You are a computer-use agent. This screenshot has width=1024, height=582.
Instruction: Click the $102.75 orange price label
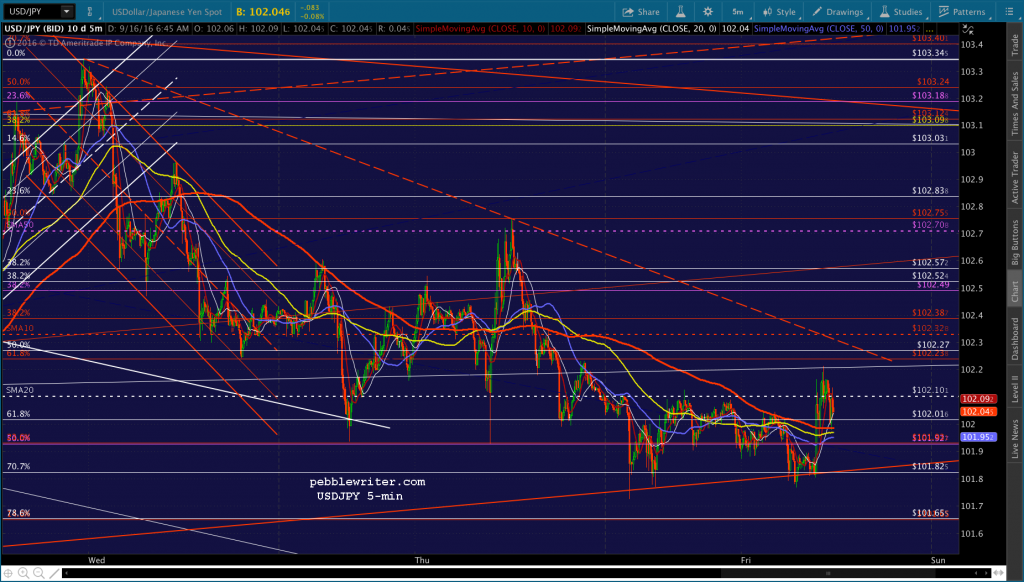[930, 212]
